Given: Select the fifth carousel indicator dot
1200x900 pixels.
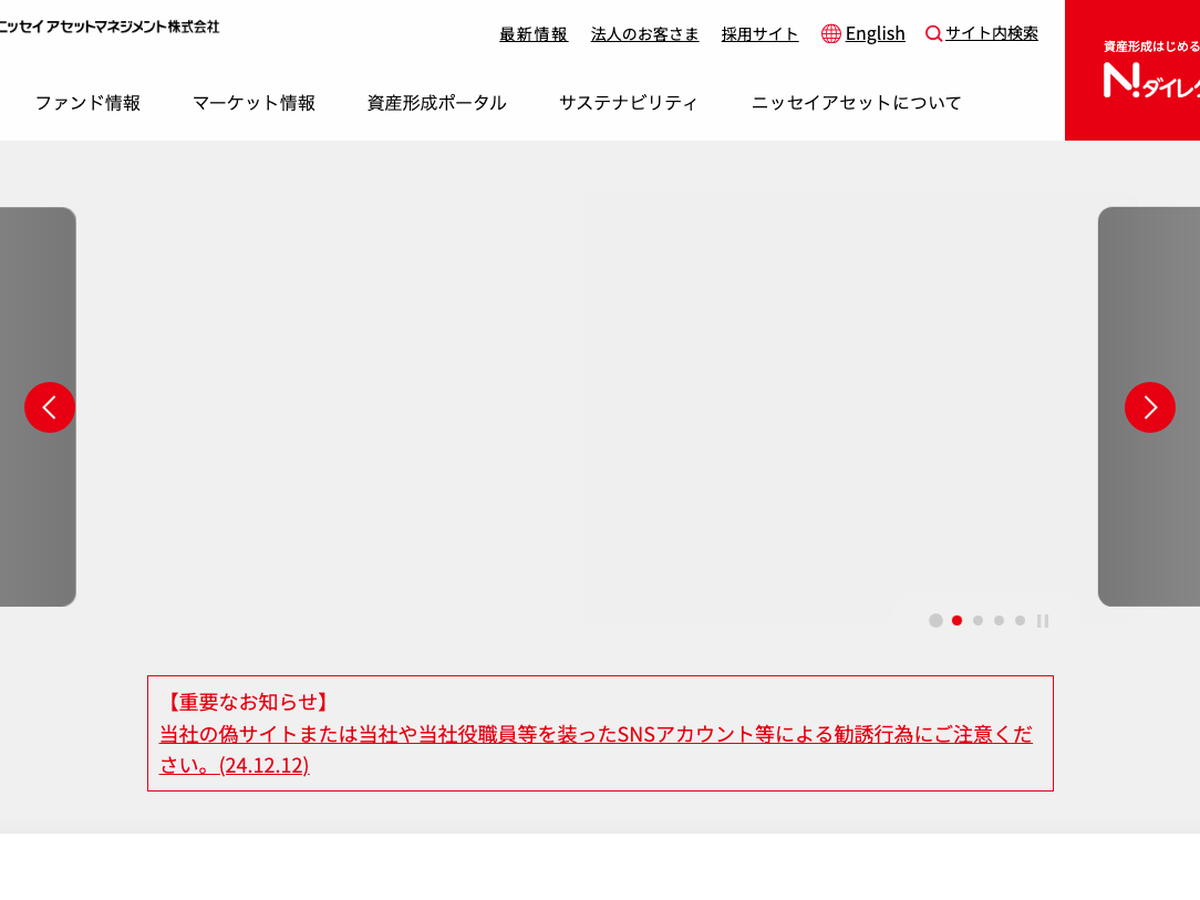Looking at the screenshot, I should tap(1020, 621).
